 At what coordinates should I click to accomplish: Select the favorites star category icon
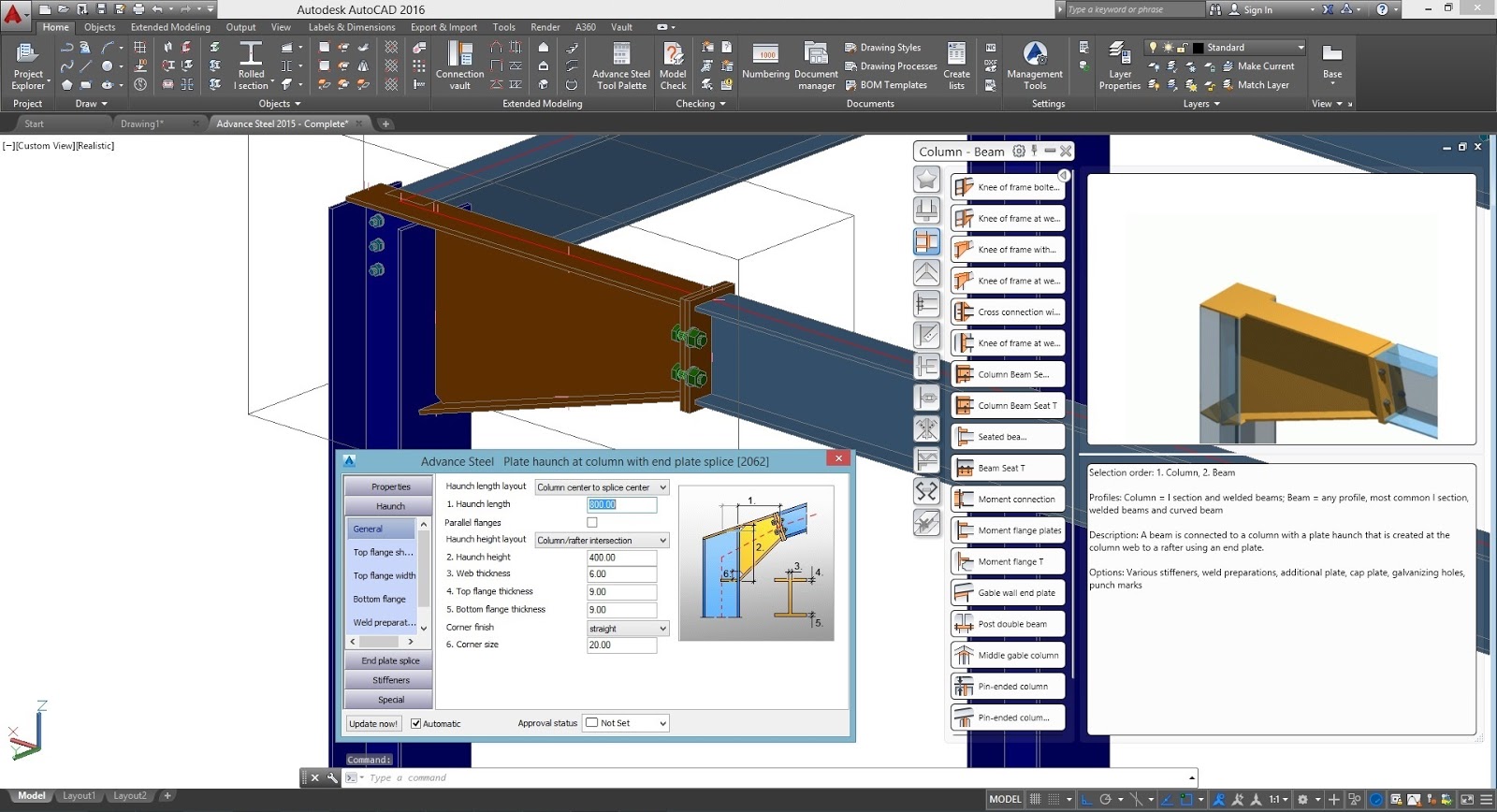coord(926,180)
